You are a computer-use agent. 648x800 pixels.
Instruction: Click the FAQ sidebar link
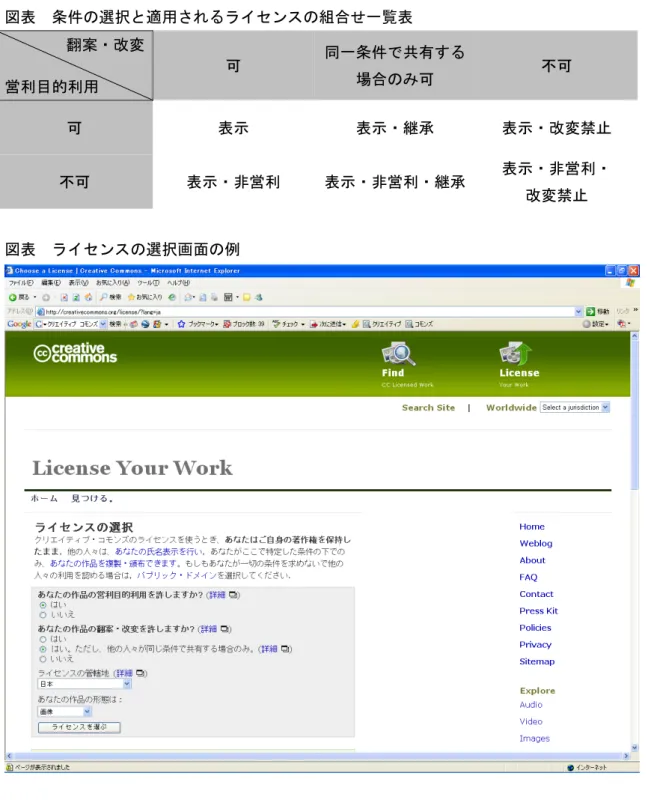(x=528, y=577)
